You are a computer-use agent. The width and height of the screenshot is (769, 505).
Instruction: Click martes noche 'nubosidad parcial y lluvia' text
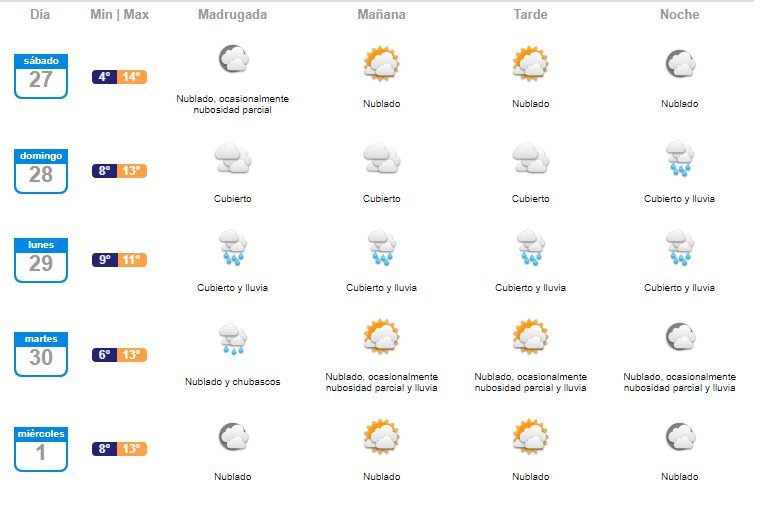[x=680, y=388]
